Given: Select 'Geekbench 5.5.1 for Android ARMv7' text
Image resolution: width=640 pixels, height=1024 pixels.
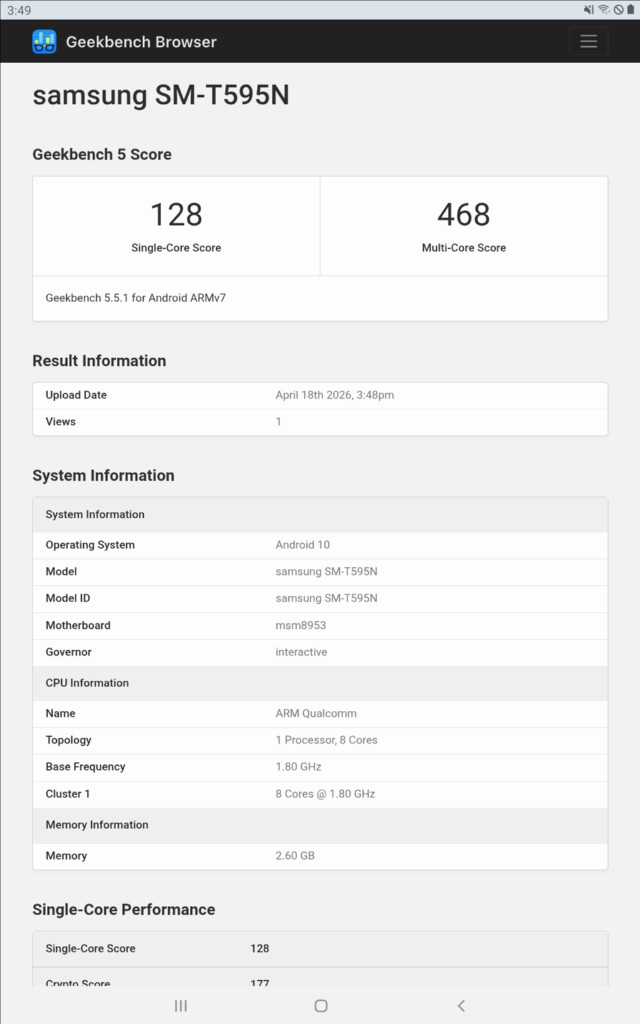Looking at the screenshot, I should pos(136,298).
